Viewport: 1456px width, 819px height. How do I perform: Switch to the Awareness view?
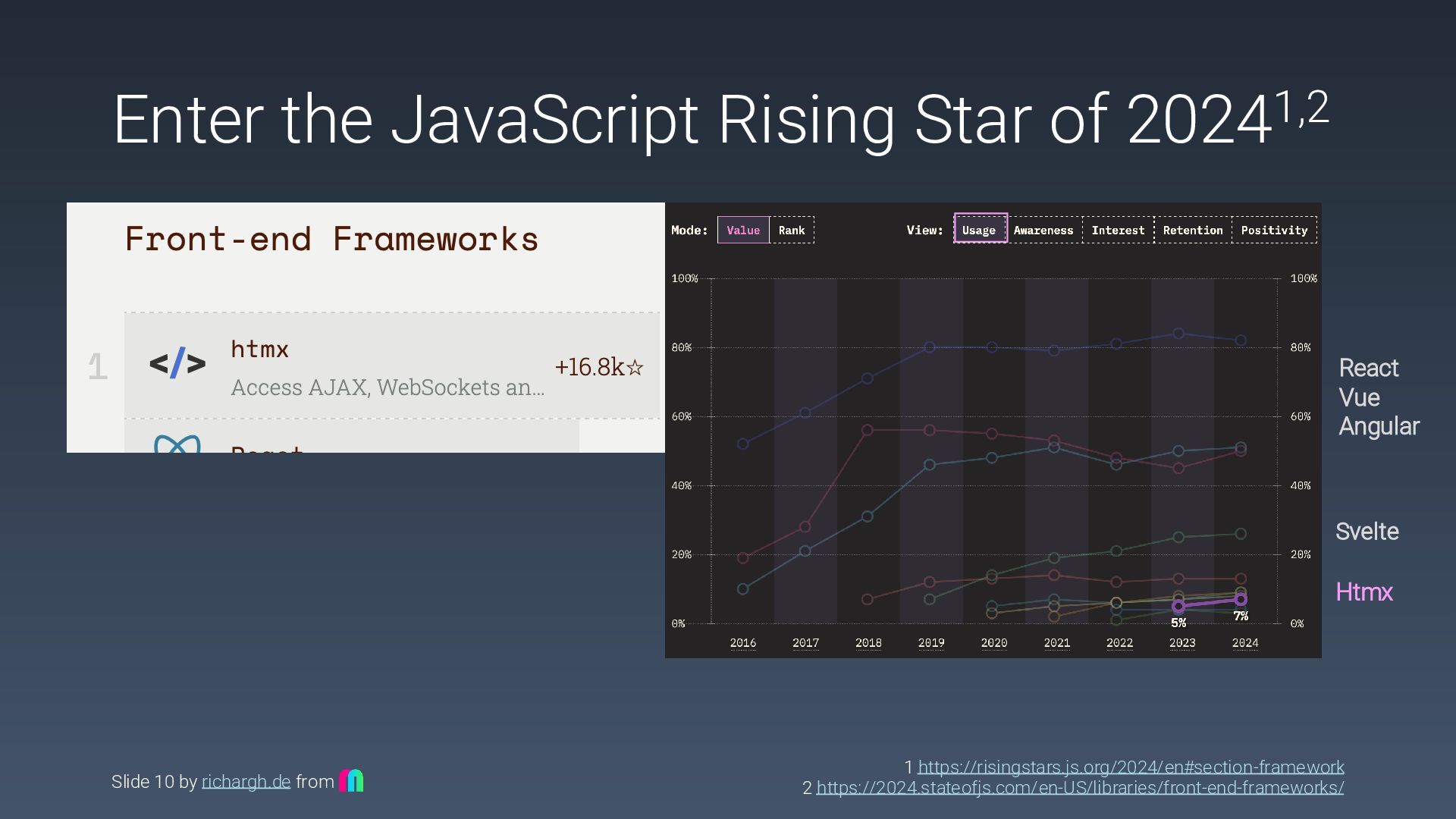click(1043, 230)
